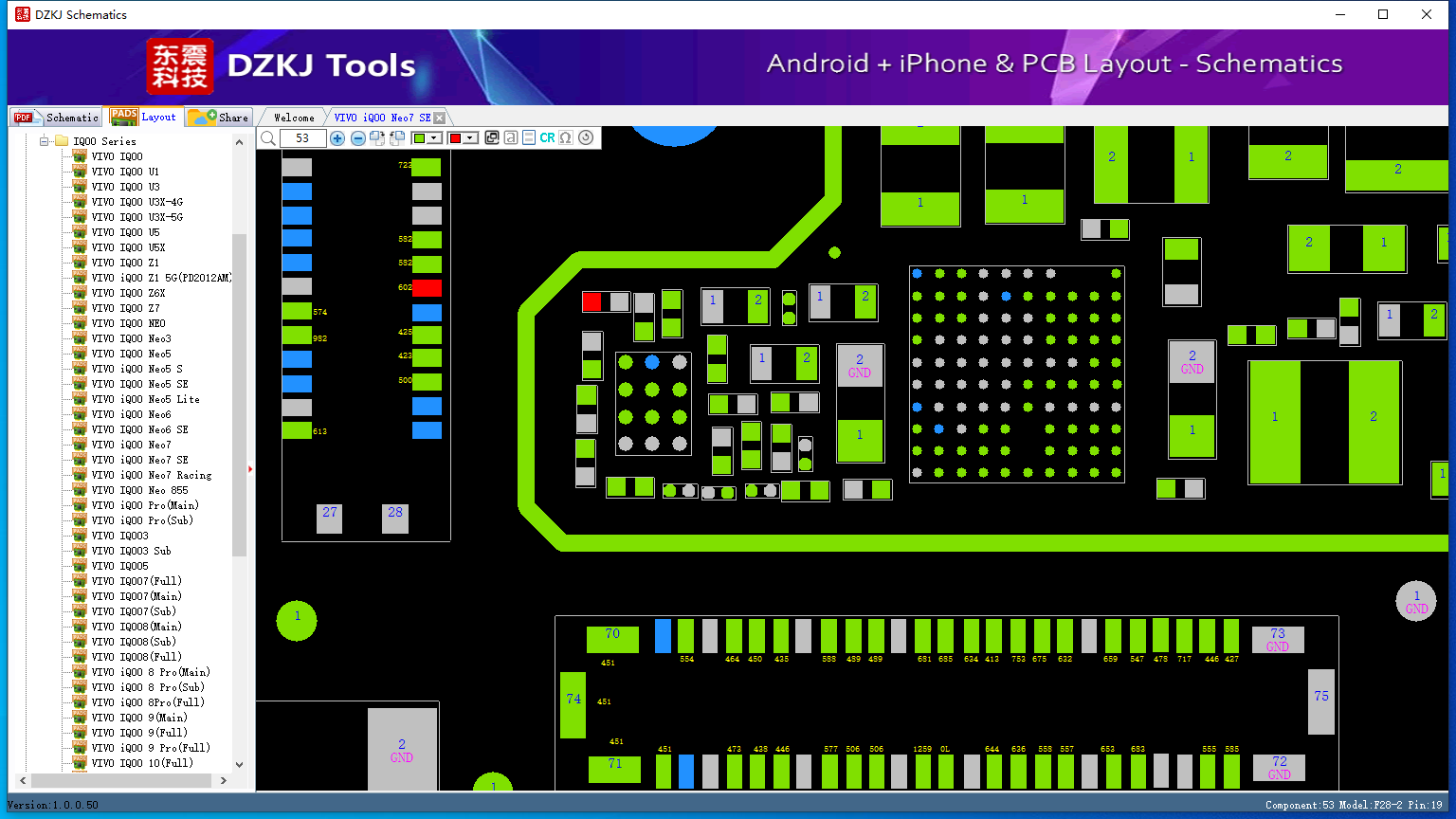
Task: Open VIVO iQOO Z1 5G(PD2012AM)
Action: (161, 278)
